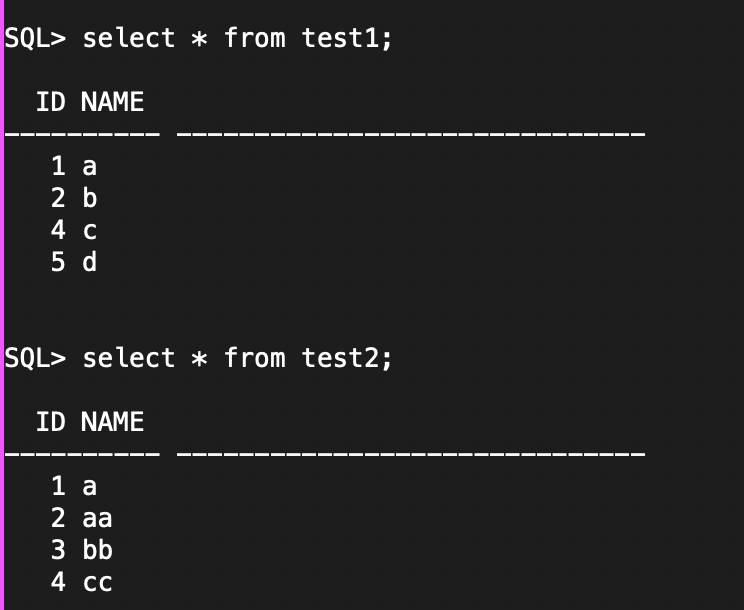Place cursor on name "a" in test2 results
Image resolution: width=744 pixels, height=610 pixels.
pyautogui.click(x=89, y=487)
